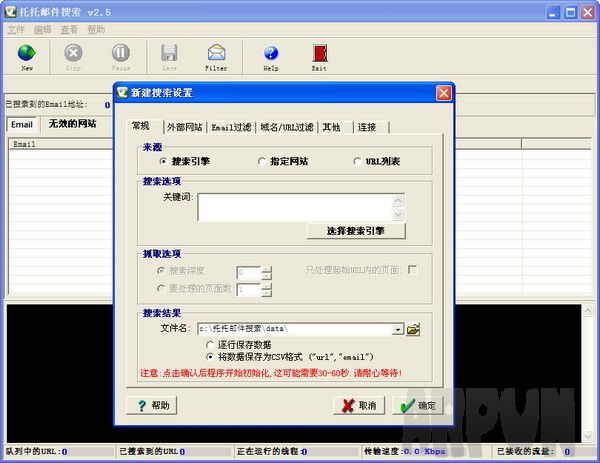The width and height of the screenshot is (600, 463).
Task: Click the Exit door icon
Action: (319, 57)
